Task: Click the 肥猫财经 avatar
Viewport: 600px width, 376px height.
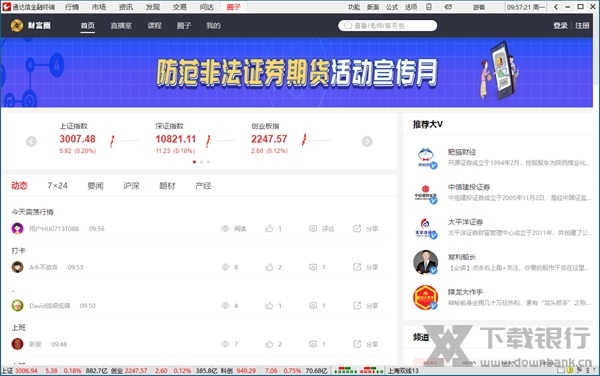Action: 426,158
